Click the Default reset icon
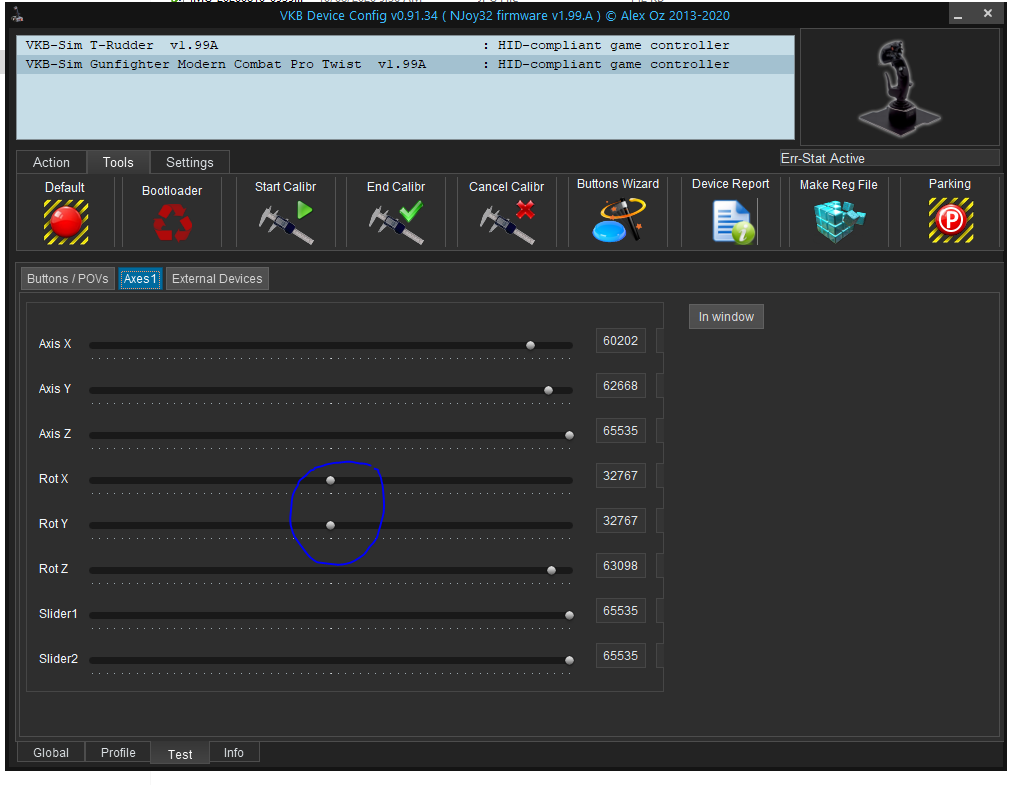Viewport: 1017px width, 785px height. click(66, 222)
